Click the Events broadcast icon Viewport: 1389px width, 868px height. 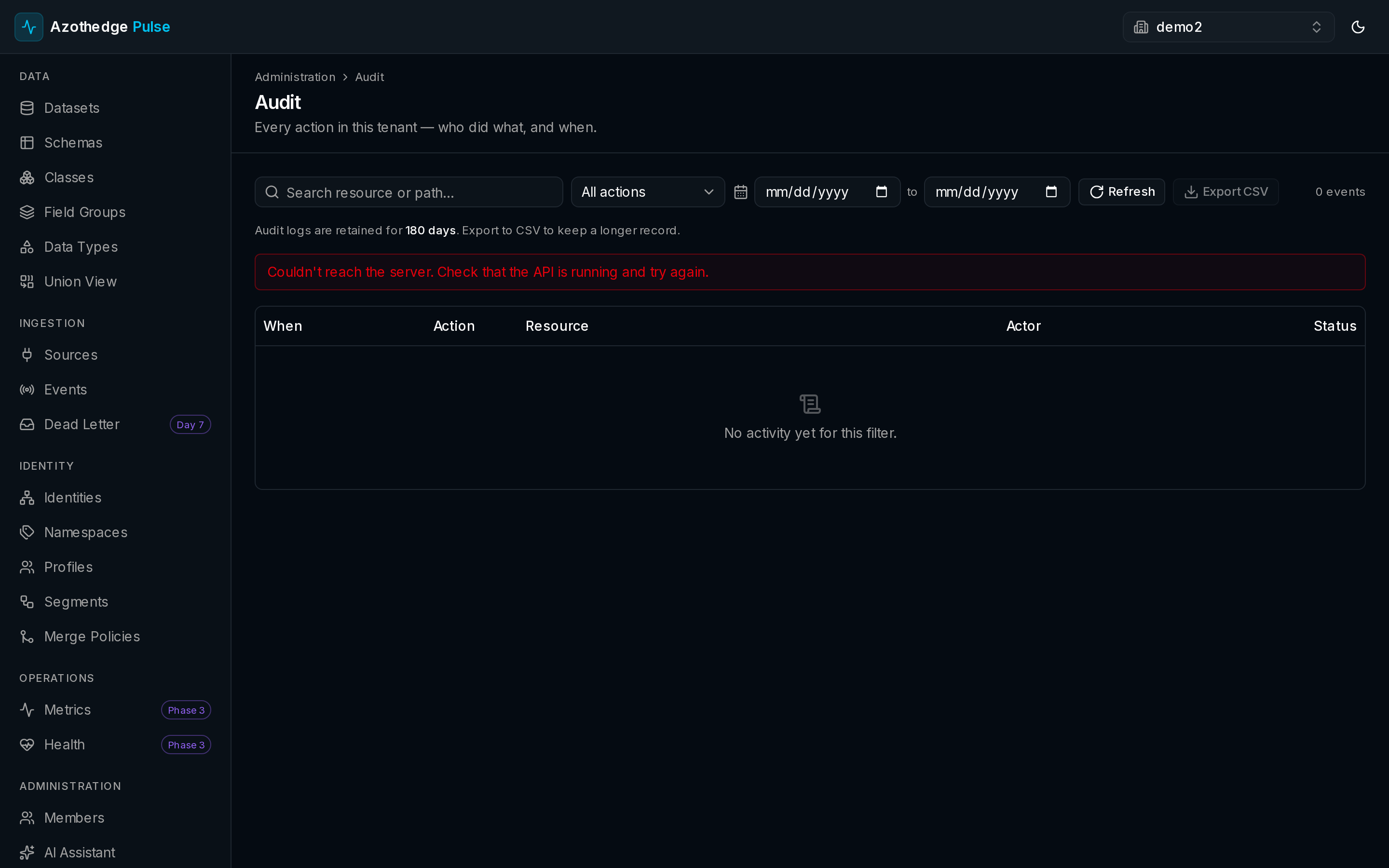click(27, 389)
